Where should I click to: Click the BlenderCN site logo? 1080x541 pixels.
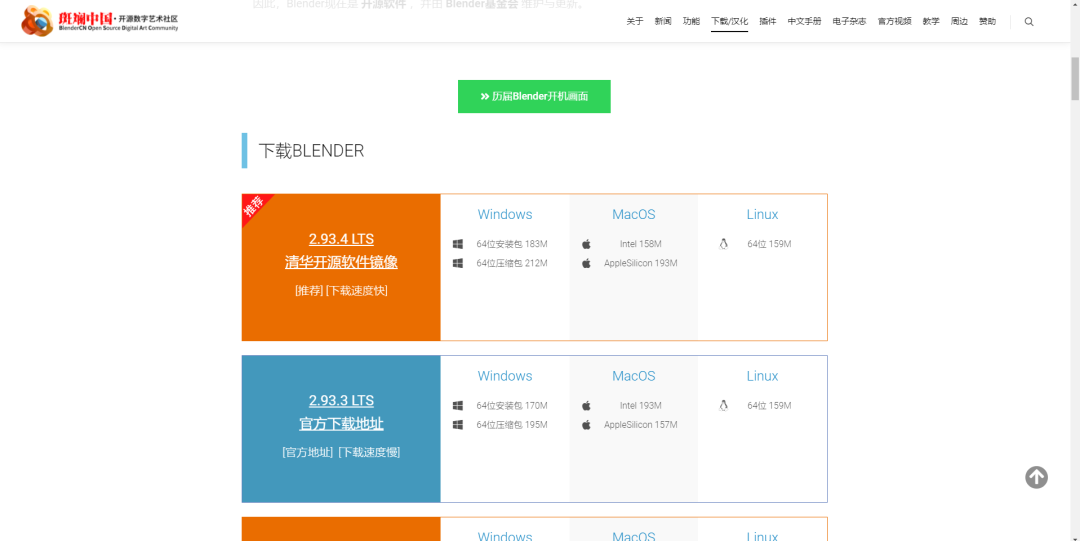pyautogui.click(x=100, y=21)
